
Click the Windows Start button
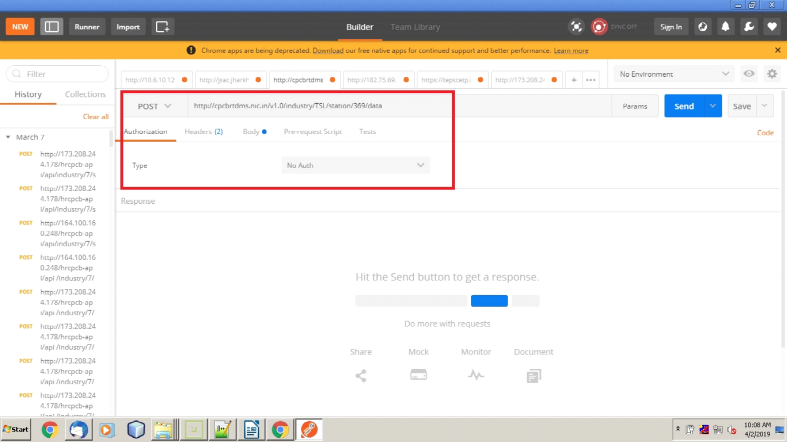click(x=16, y=429)
